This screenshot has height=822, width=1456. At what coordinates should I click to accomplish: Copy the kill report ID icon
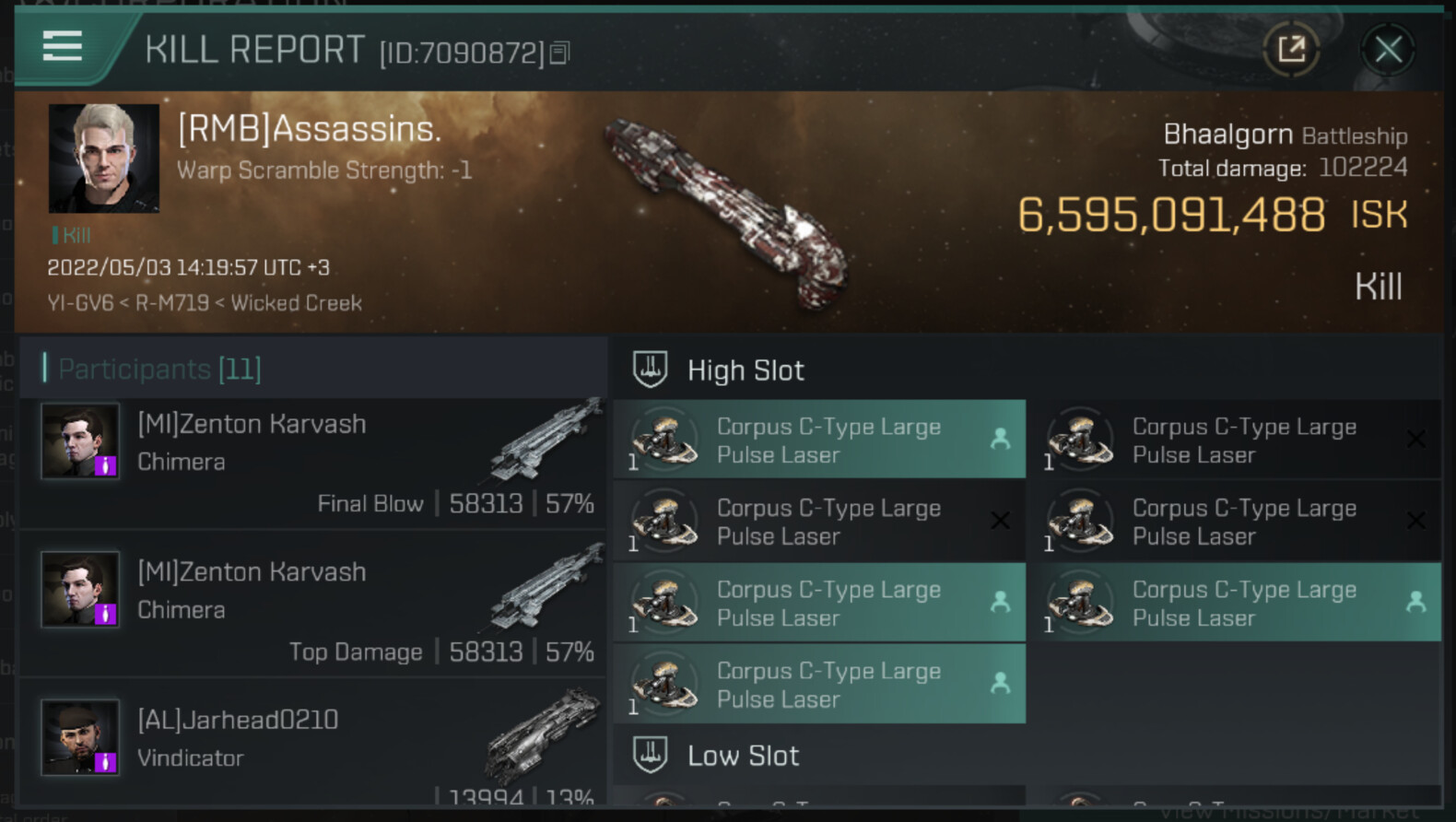click(x=559, y=53)
